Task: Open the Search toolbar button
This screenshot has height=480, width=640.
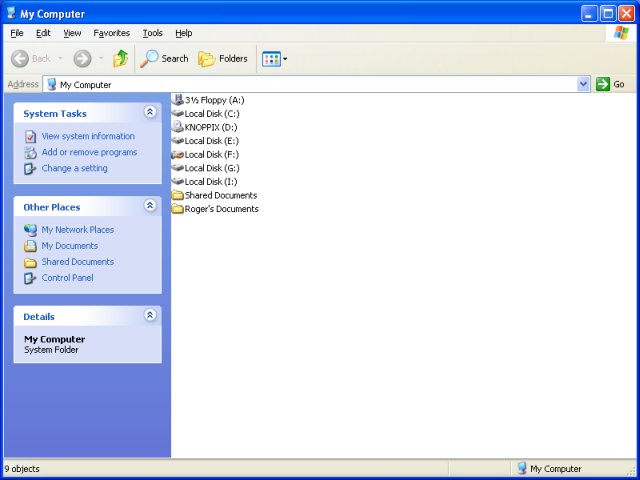Action: tap(165, 59)
